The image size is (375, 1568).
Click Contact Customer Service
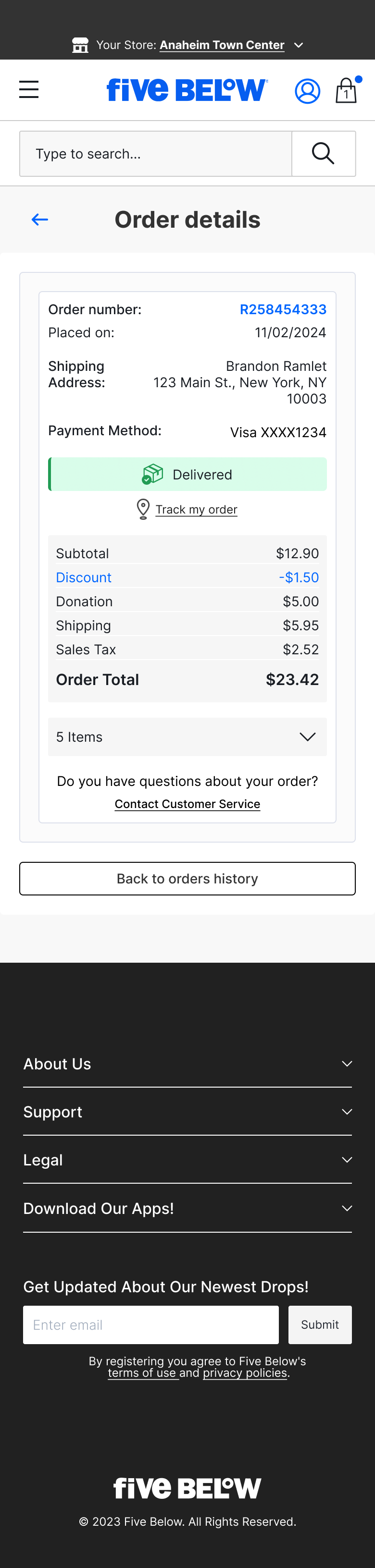[x=187, y=804]
